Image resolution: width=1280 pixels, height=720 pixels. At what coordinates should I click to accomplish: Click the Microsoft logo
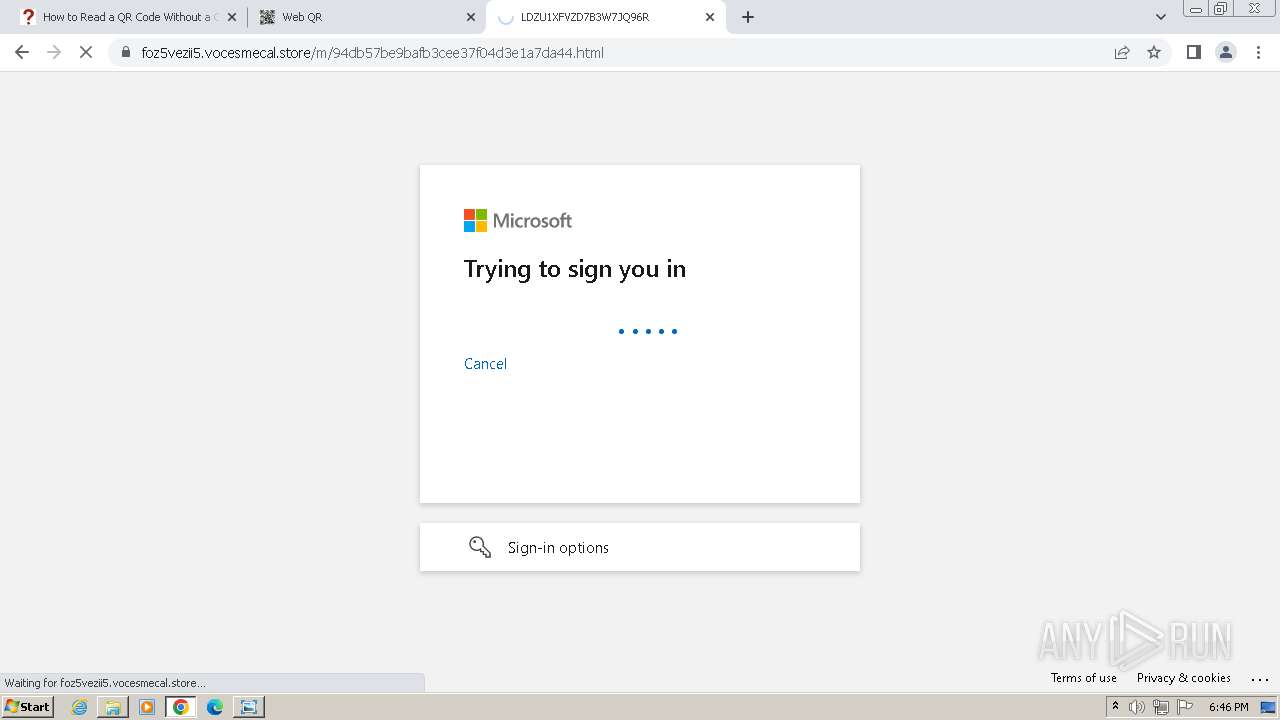518,221
